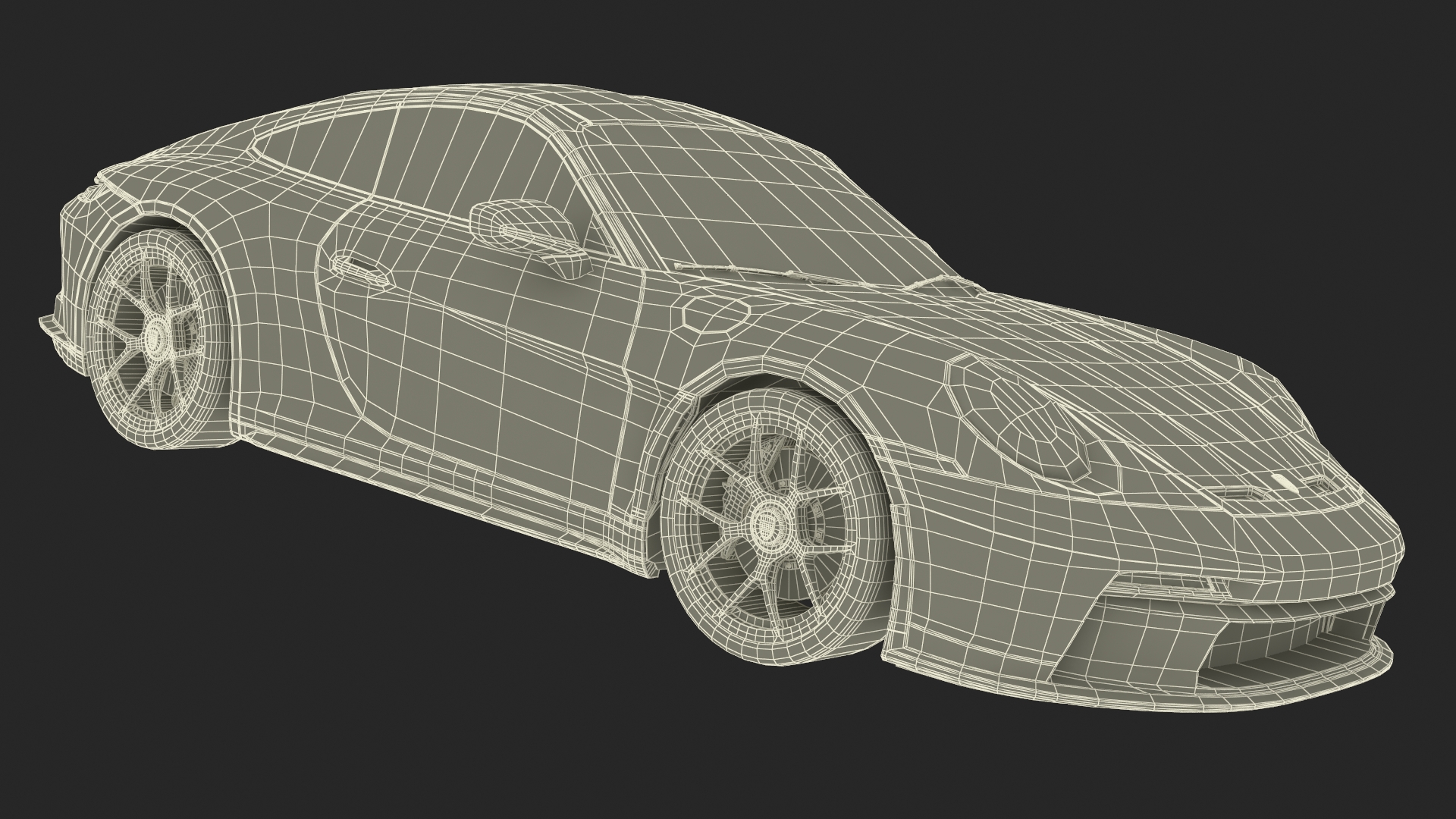Click the side mirror on the door
The width and height of the screenshot is (1456, 819).
[x=531, y=238]
